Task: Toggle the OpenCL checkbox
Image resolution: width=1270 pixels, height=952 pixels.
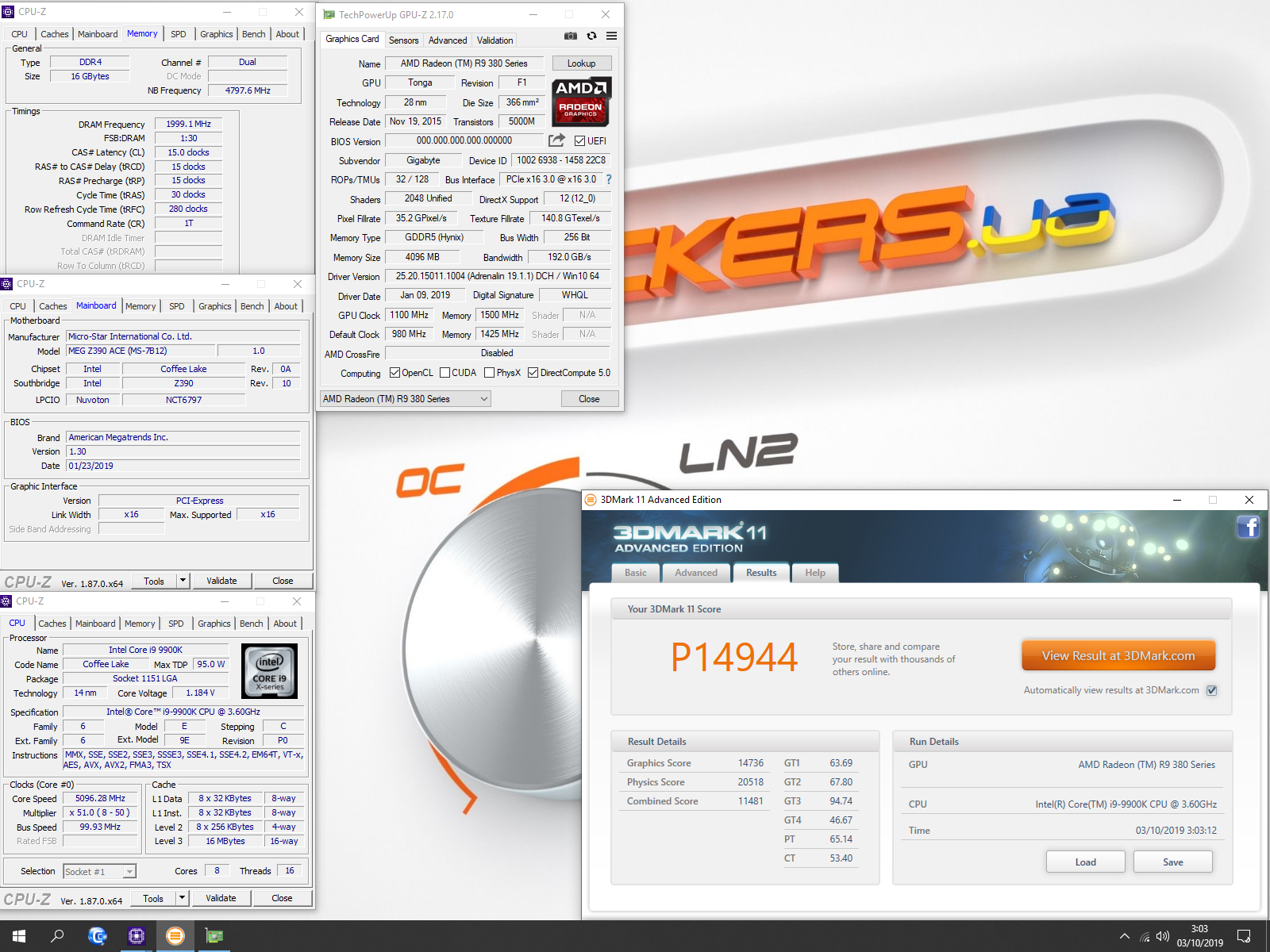Action: tap(394, 373)
